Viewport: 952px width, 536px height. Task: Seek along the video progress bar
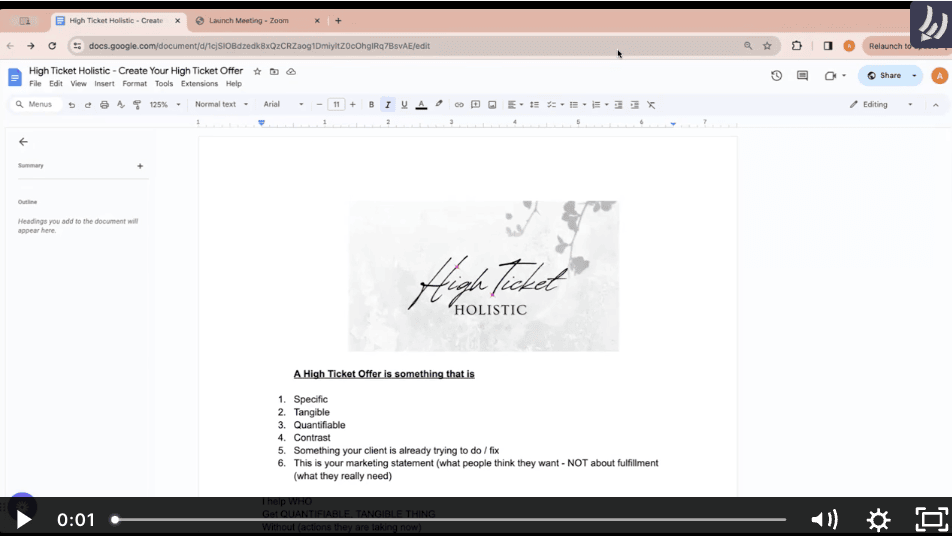[449, 520]
